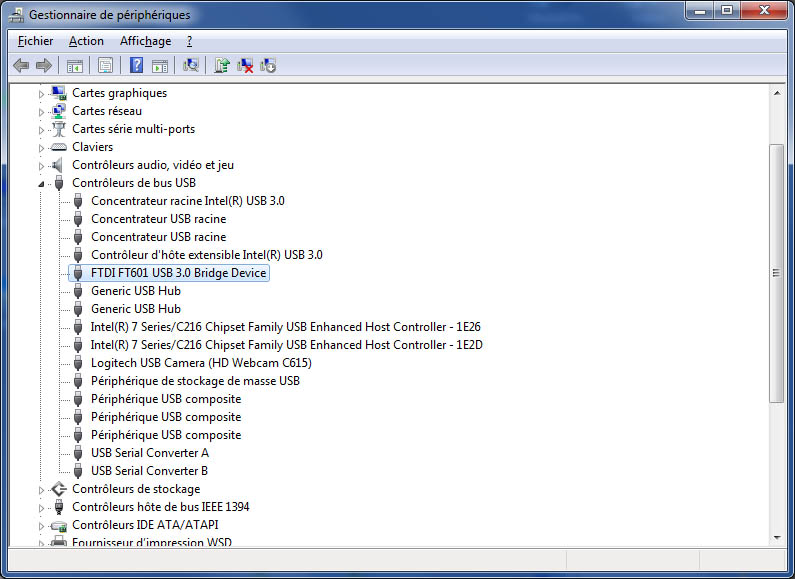
Task: Expand the Cartes réseau node
Action: pyautogui.click(x=42, y=112)
